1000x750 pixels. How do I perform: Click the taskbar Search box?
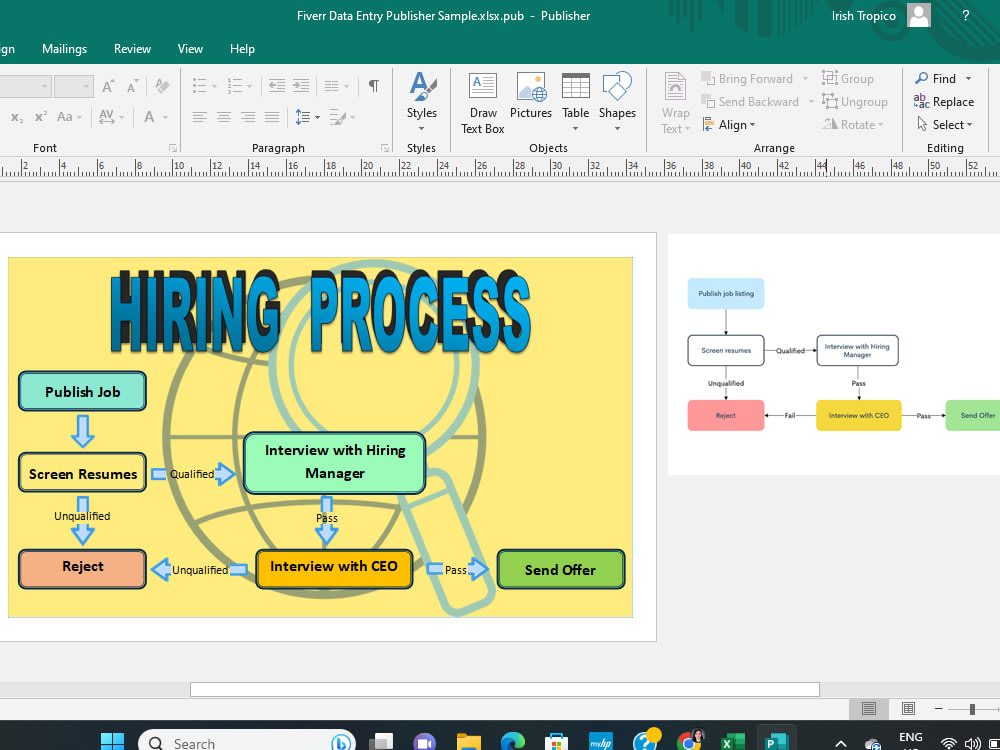[247, 742]
